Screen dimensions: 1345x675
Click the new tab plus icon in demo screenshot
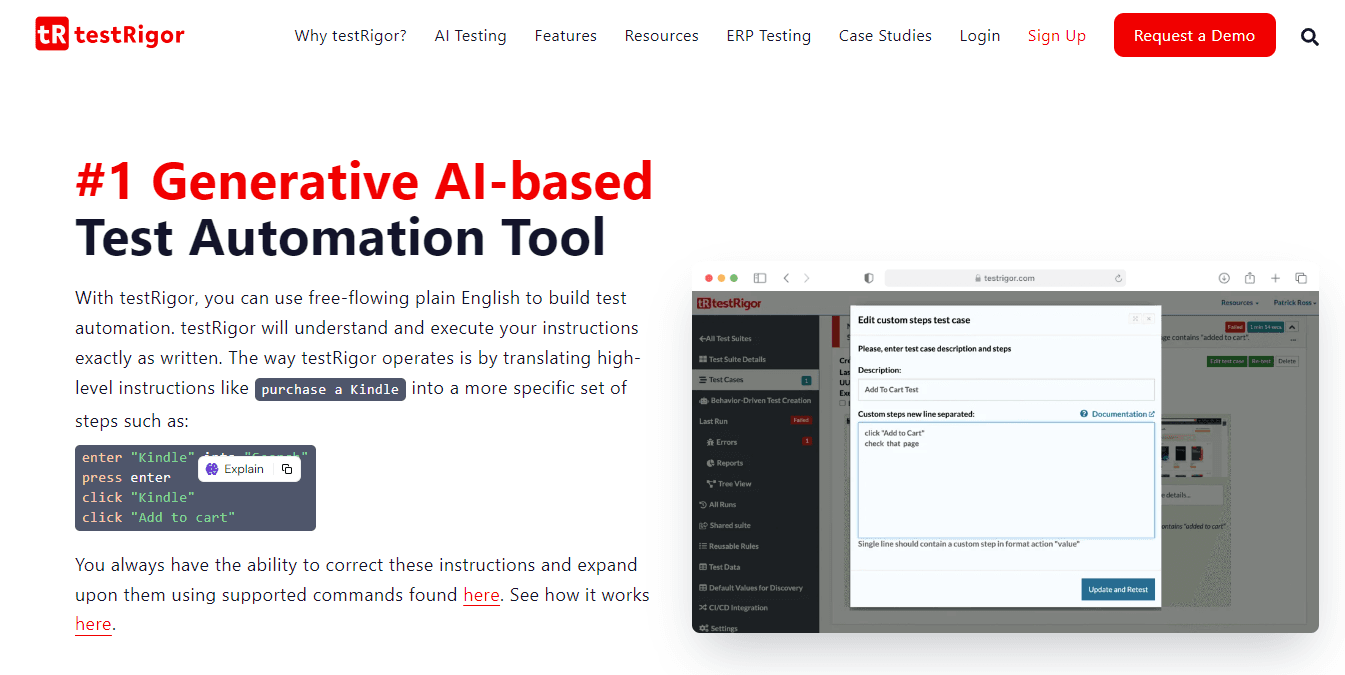1275,278
